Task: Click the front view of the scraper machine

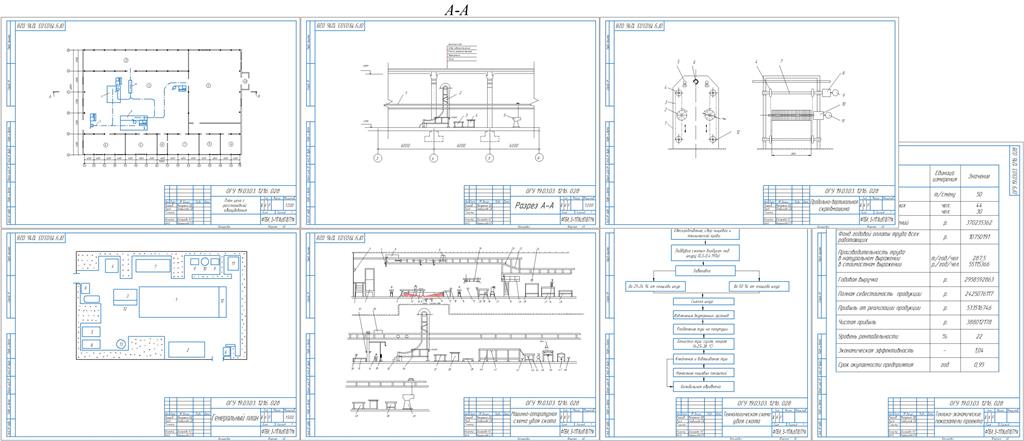Action: (696, 108)
